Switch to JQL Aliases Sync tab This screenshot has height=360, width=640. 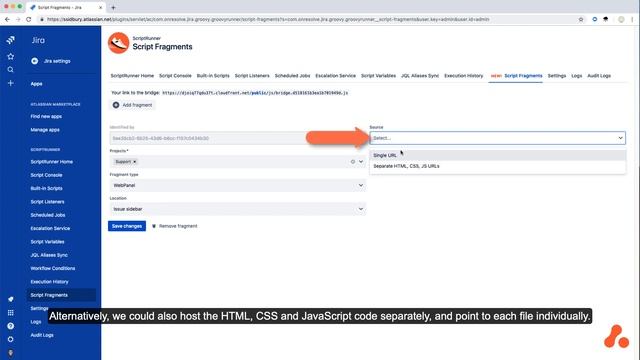click(420, 76)
